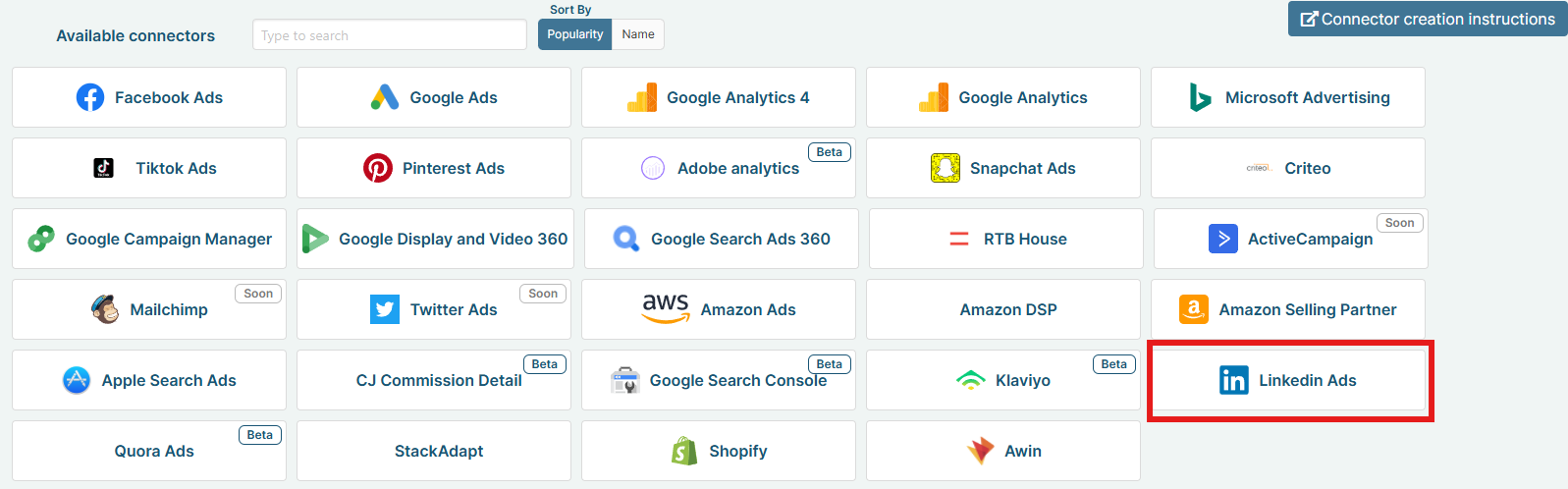
Task: Click the Shopify bag icon
Action: pyautogui.click(x=684, y=451)
